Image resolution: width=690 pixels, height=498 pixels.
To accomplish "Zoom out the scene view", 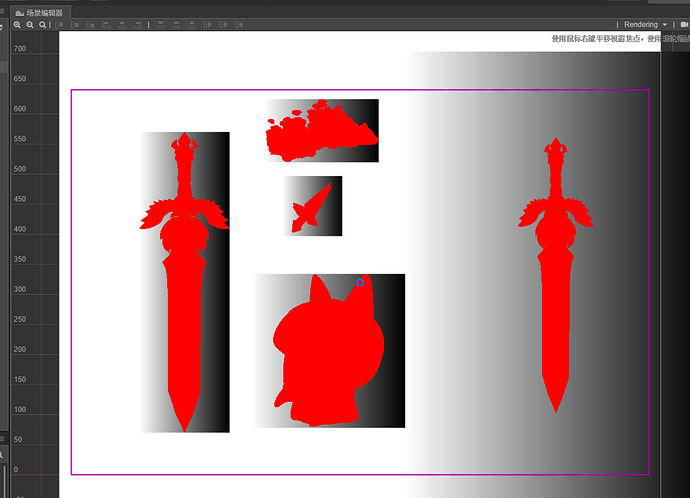I will point(30,25).
